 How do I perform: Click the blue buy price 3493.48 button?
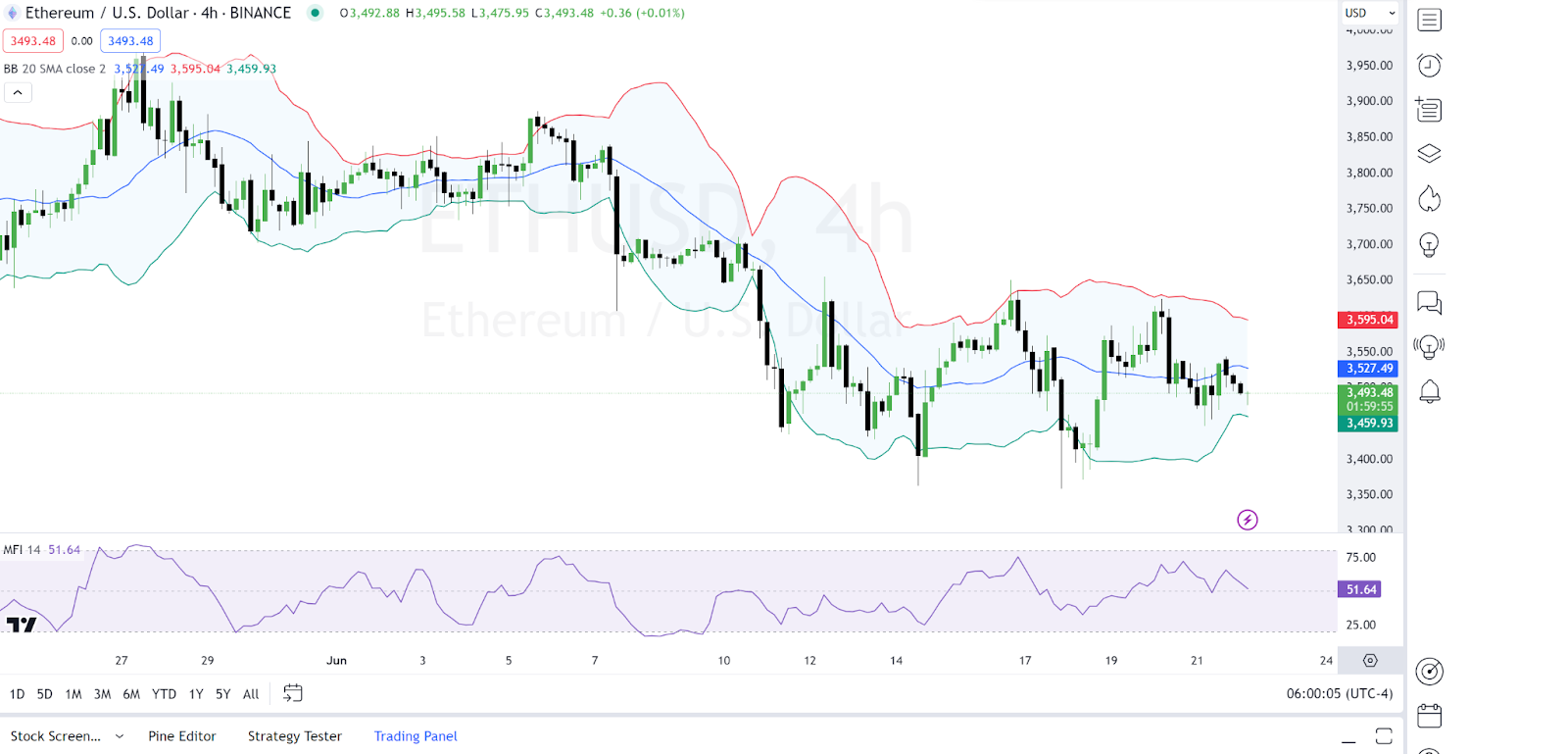[x=130, y=41]
